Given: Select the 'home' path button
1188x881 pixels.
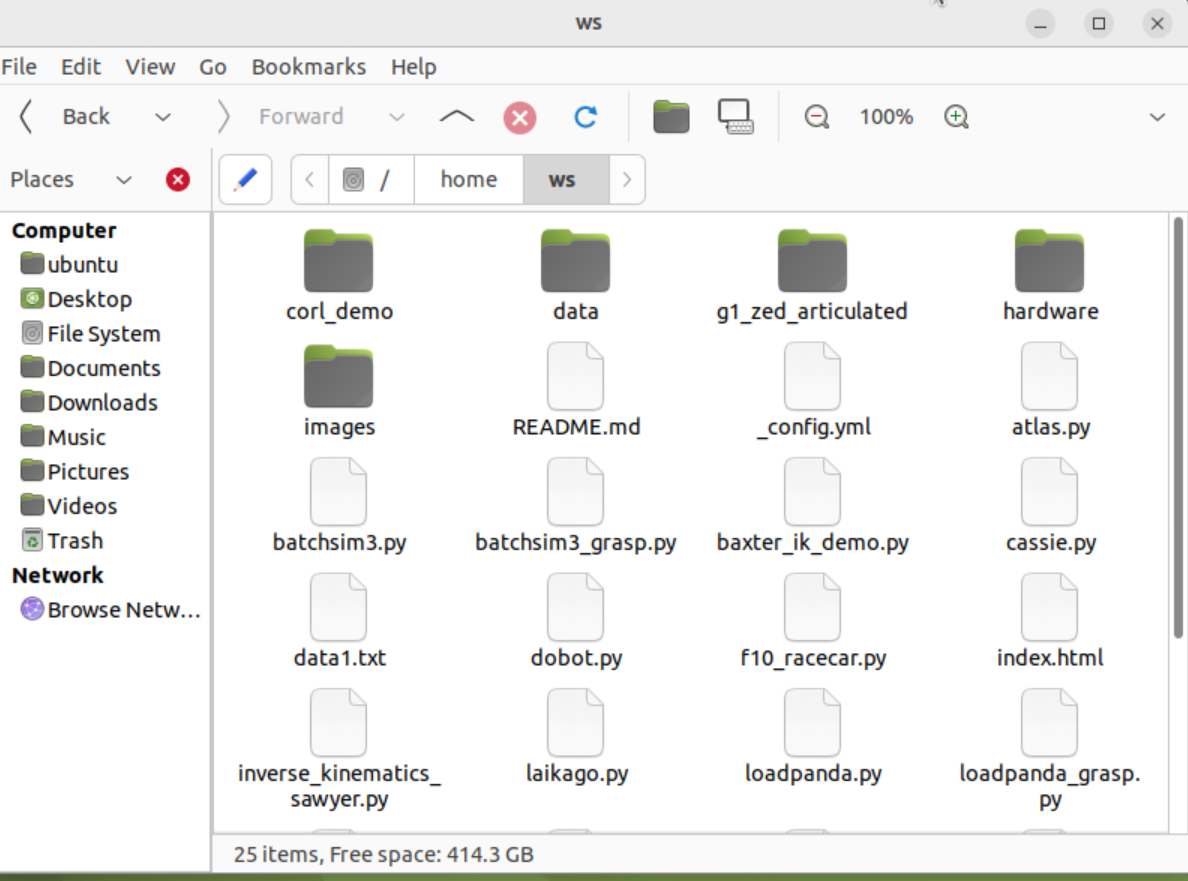Looking at the screenshot, I should coord(469,180).
